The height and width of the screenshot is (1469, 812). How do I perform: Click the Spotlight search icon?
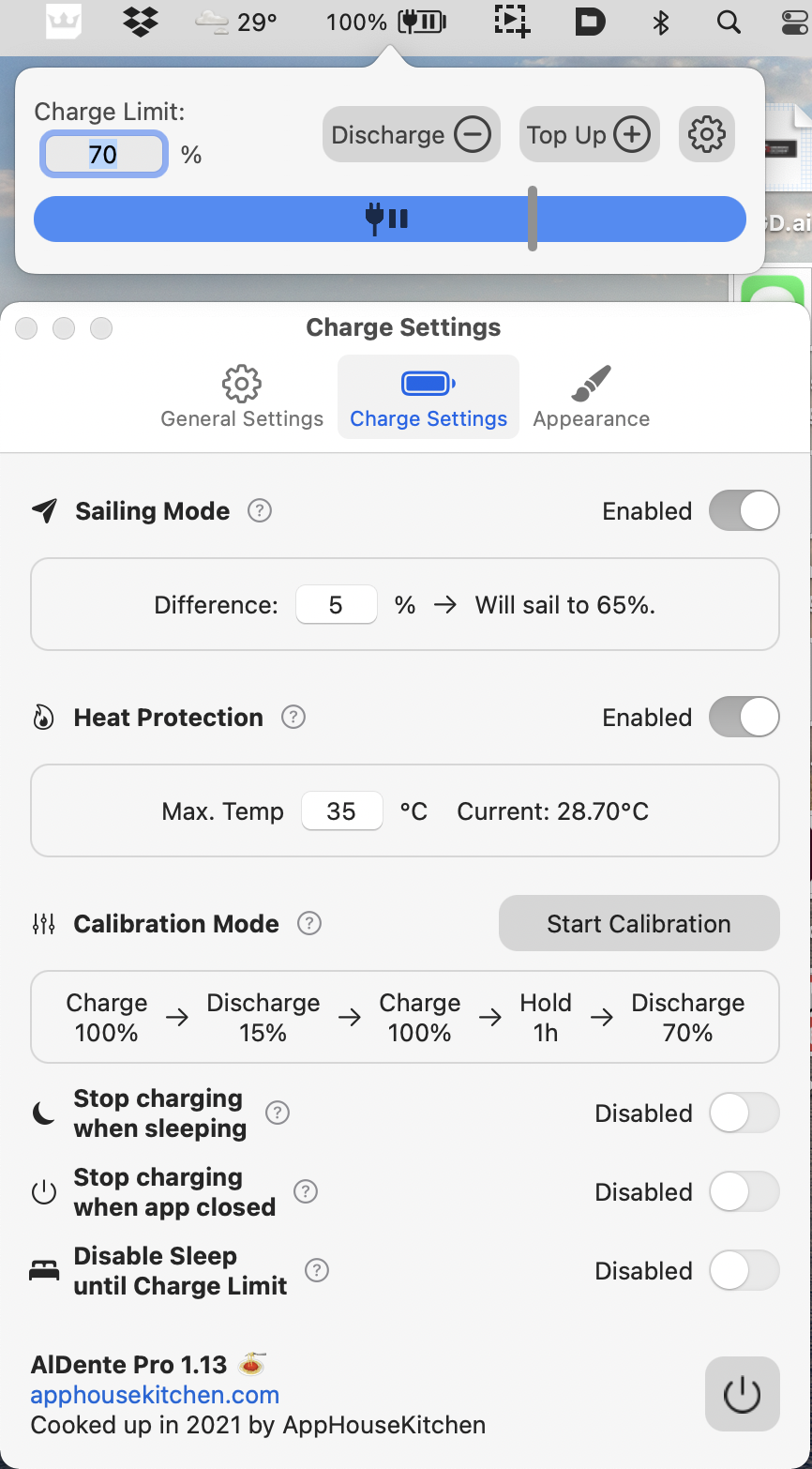click(729, 22)
